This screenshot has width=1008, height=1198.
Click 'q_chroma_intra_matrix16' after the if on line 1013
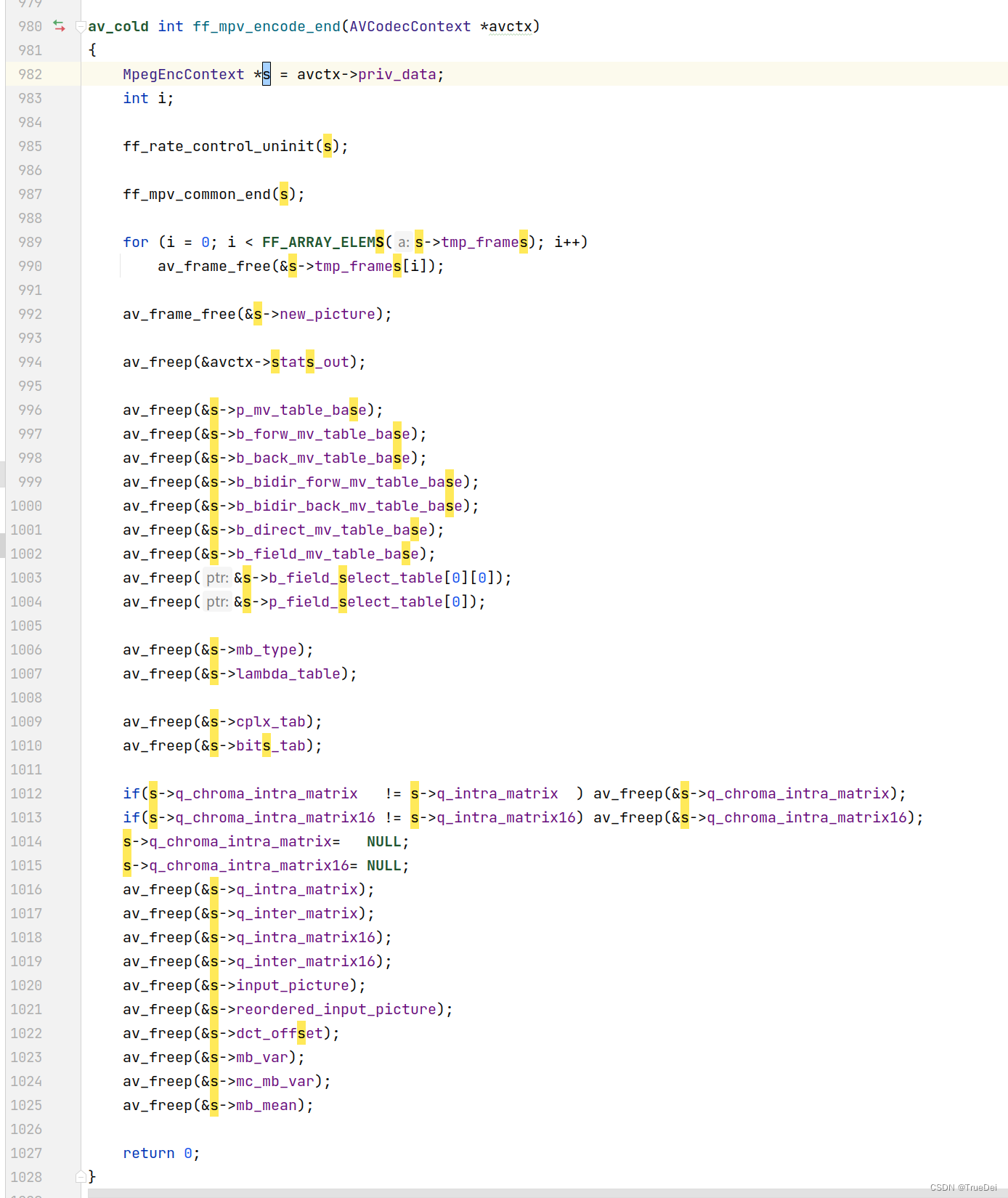pyautogui.click(x=275, y=817)
